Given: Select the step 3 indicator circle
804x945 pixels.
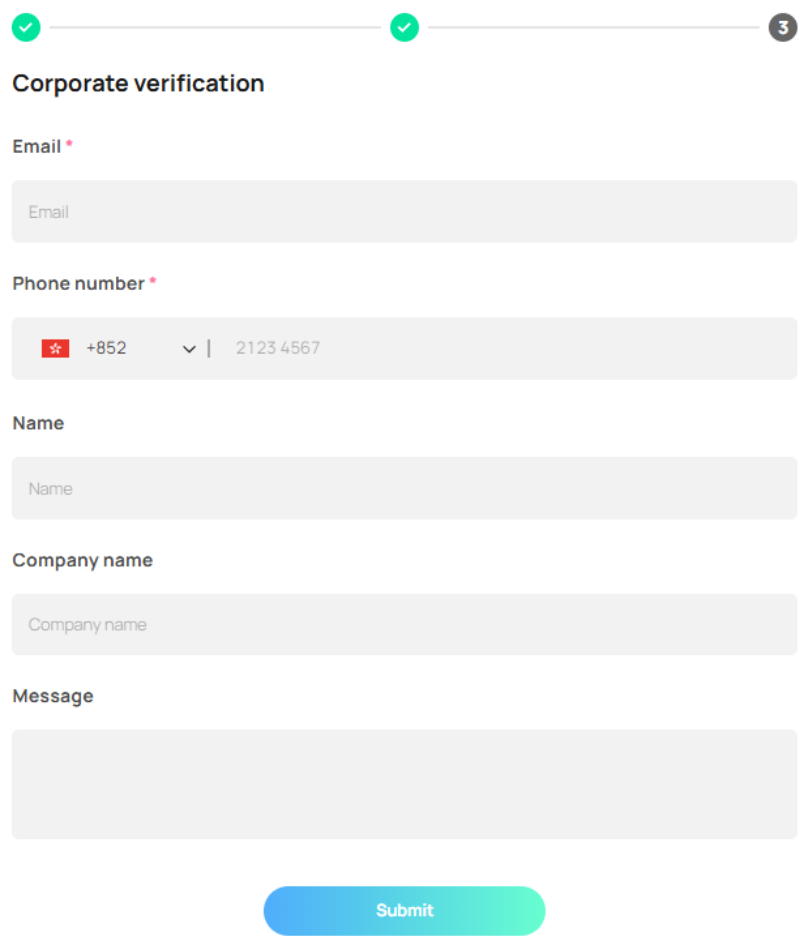Looking at the screenshot, I should point(782,28).
